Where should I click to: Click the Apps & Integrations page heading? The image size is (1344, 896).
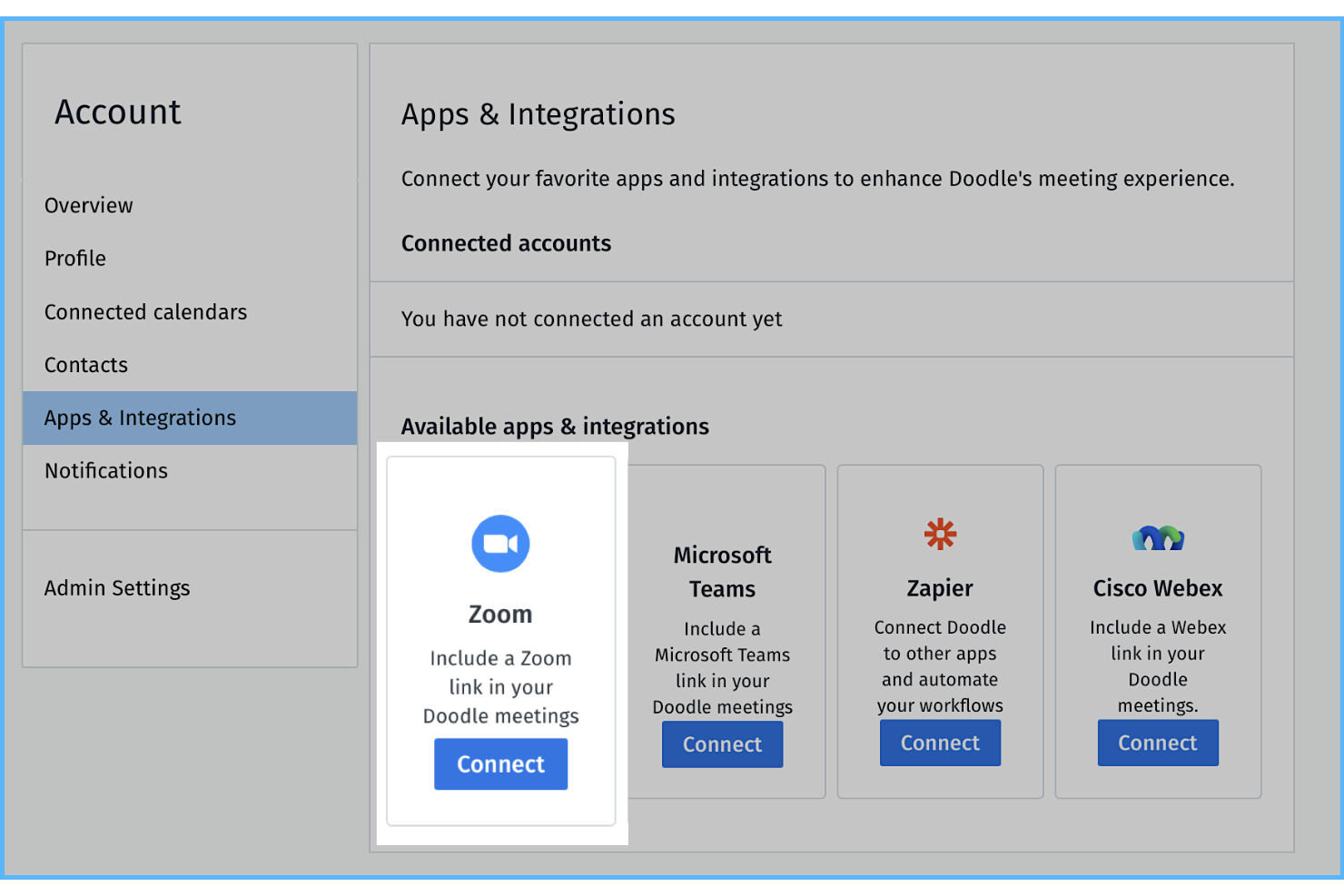click(539, 114)
